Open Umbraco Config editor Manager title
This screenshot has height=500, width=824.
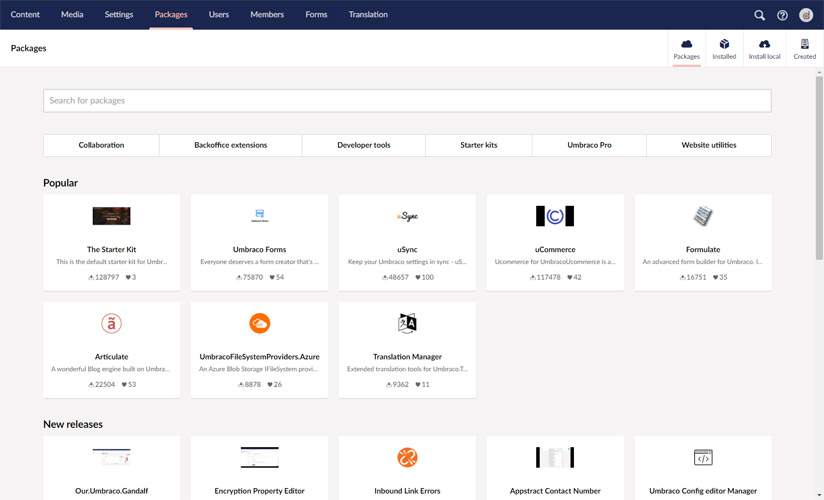[x=703, y=491]
